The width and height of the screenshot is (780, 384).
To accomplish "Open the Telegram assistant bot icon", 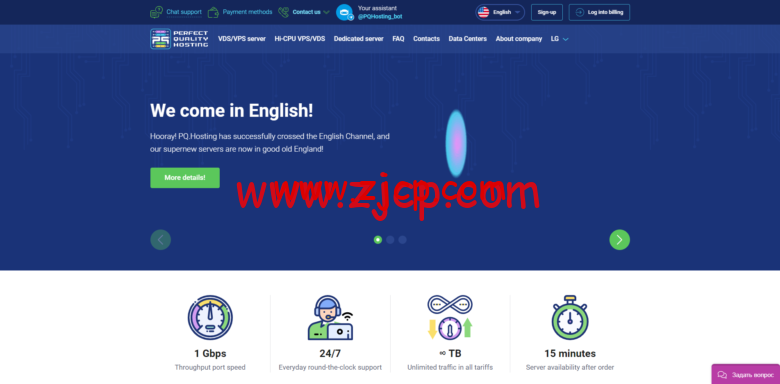I will tap(345, 12).
